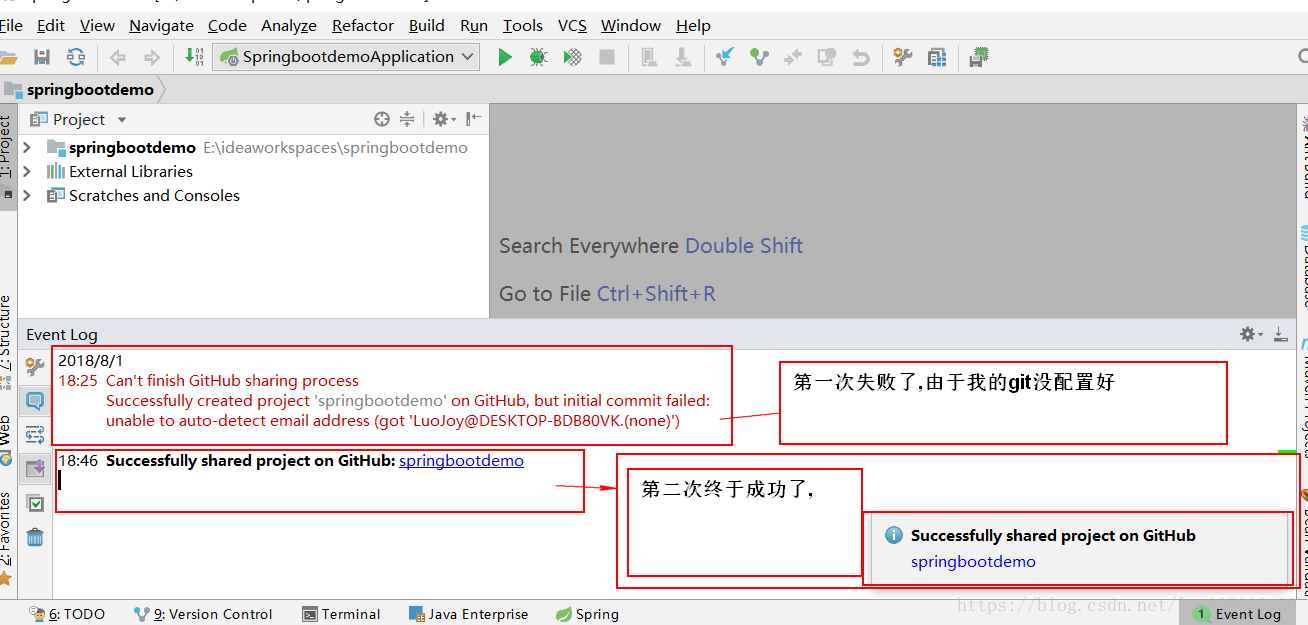Run SpringbootdemoApplication with green play icon

click(505, 57)
